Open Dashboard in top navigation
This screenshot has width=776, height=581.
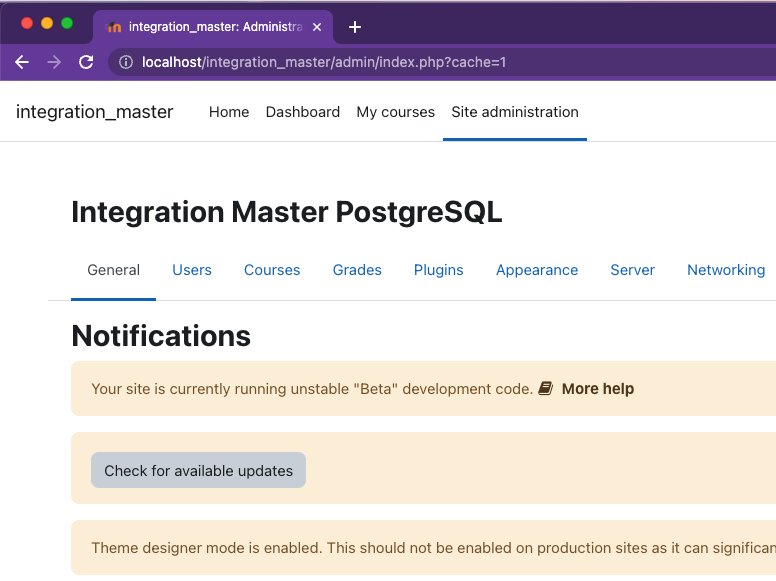pos(303,112)
